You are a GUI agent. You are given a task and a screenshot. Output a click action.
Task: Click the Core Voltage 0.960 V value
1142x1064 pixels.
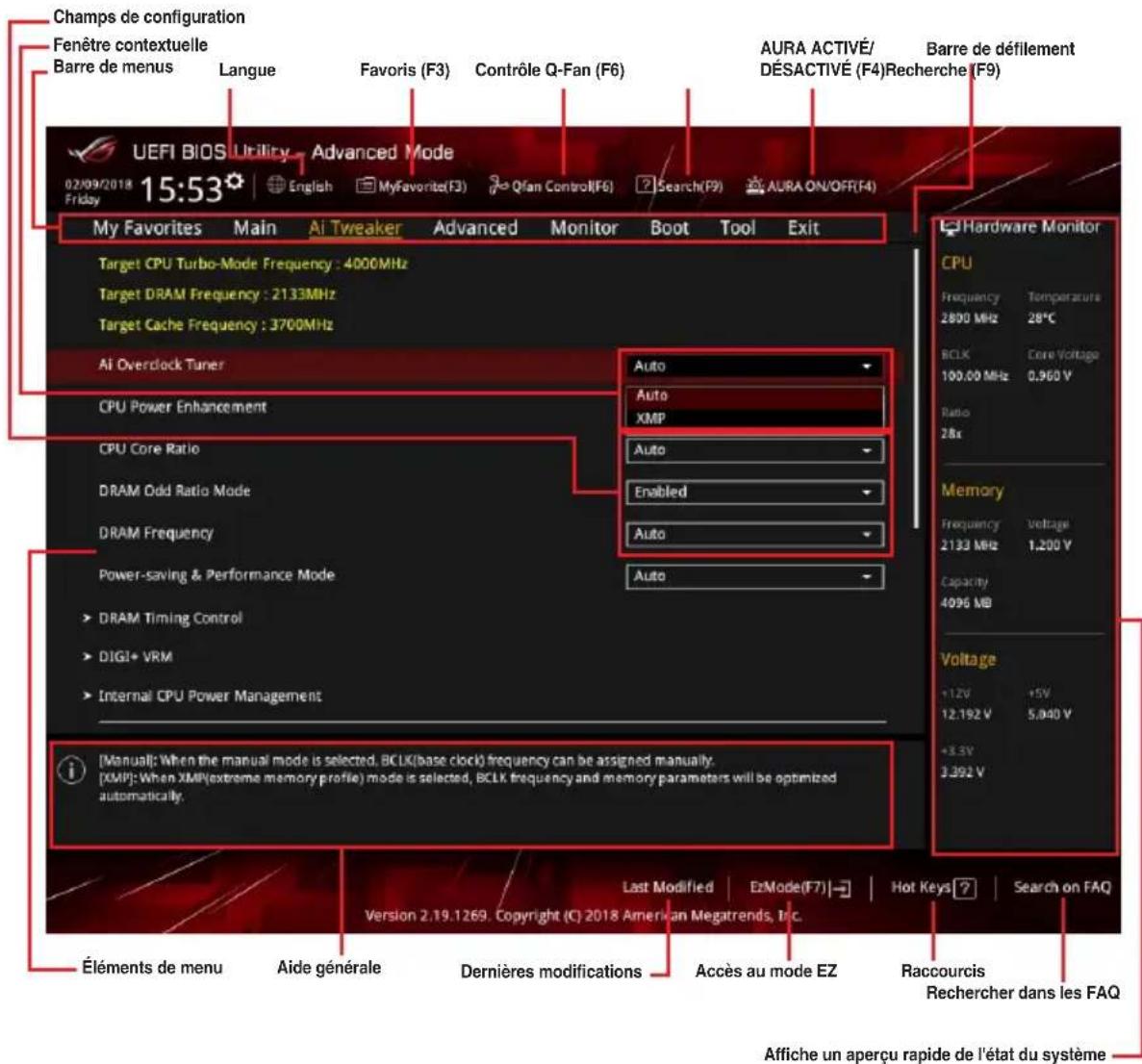(1050, 376)
